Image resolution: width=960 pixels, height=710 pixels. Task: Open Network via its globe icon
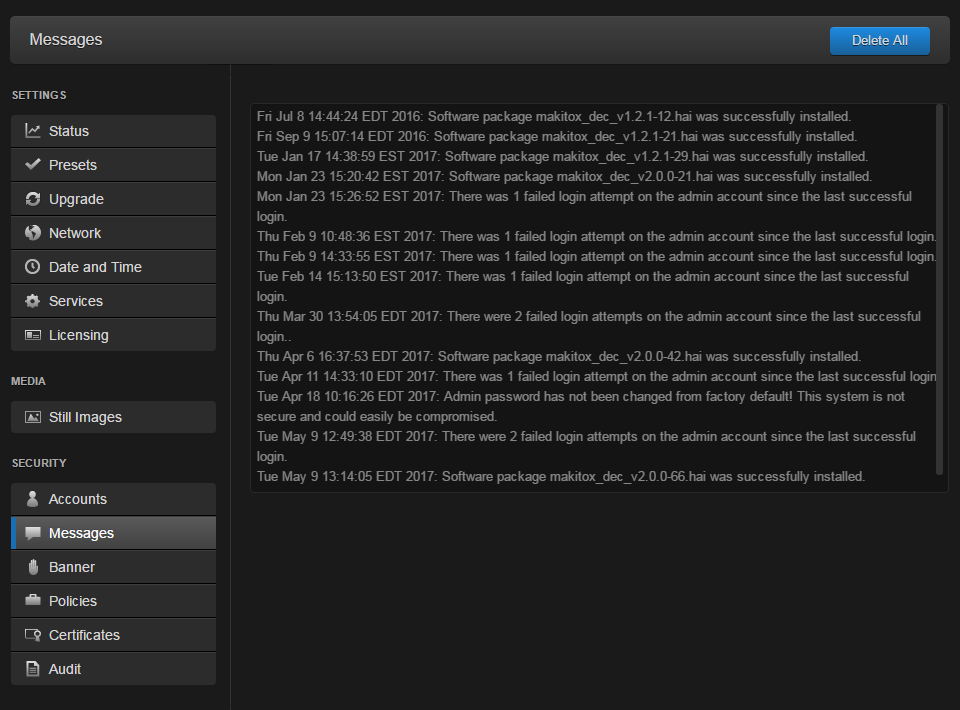[x=31, y=232]
